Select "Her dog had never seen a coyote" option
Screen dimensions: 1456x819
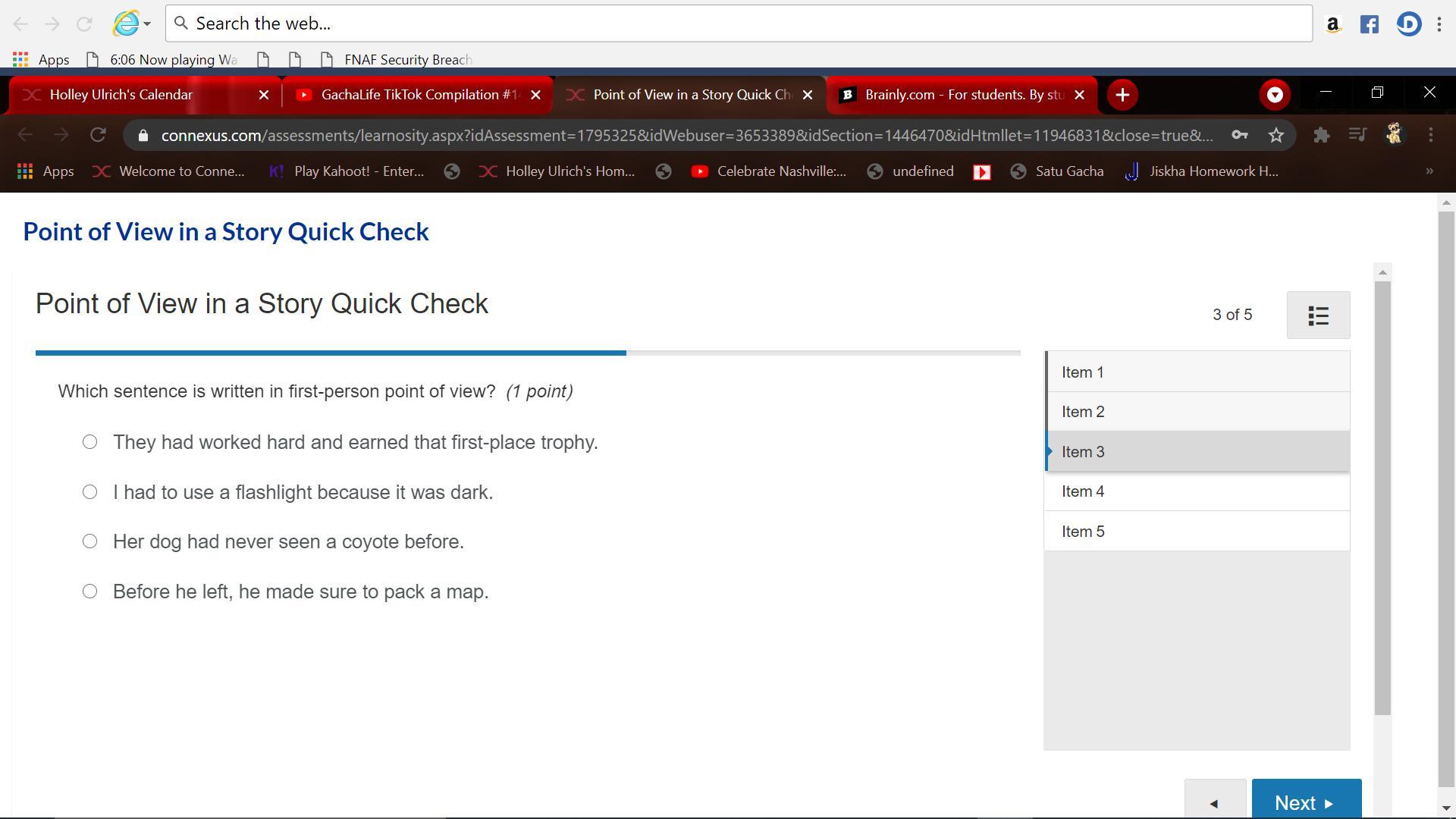click(x=89, y=541)
